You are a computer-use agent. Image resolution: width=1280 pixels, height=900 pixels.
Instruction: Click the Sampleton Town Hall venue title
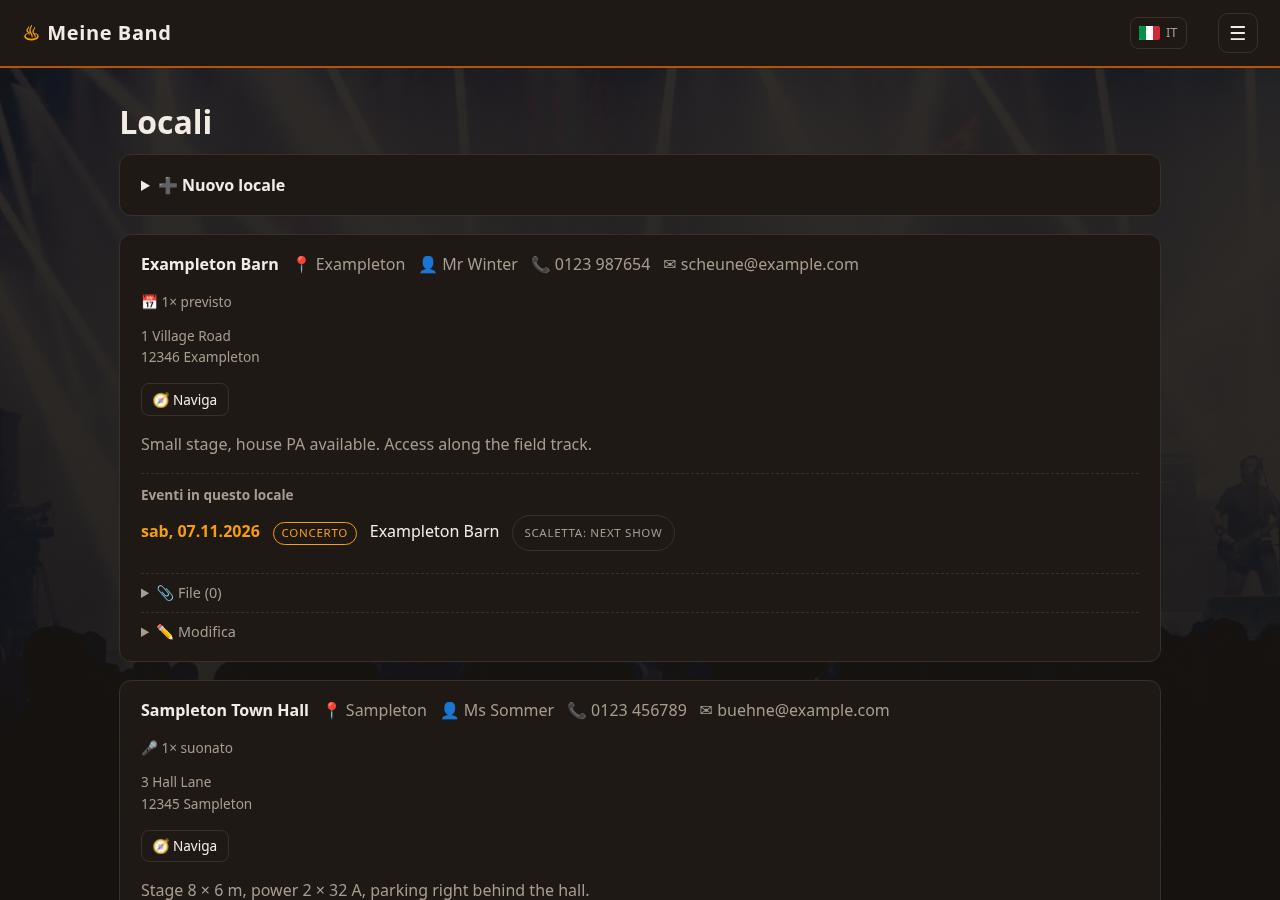[x=225, y=710]
